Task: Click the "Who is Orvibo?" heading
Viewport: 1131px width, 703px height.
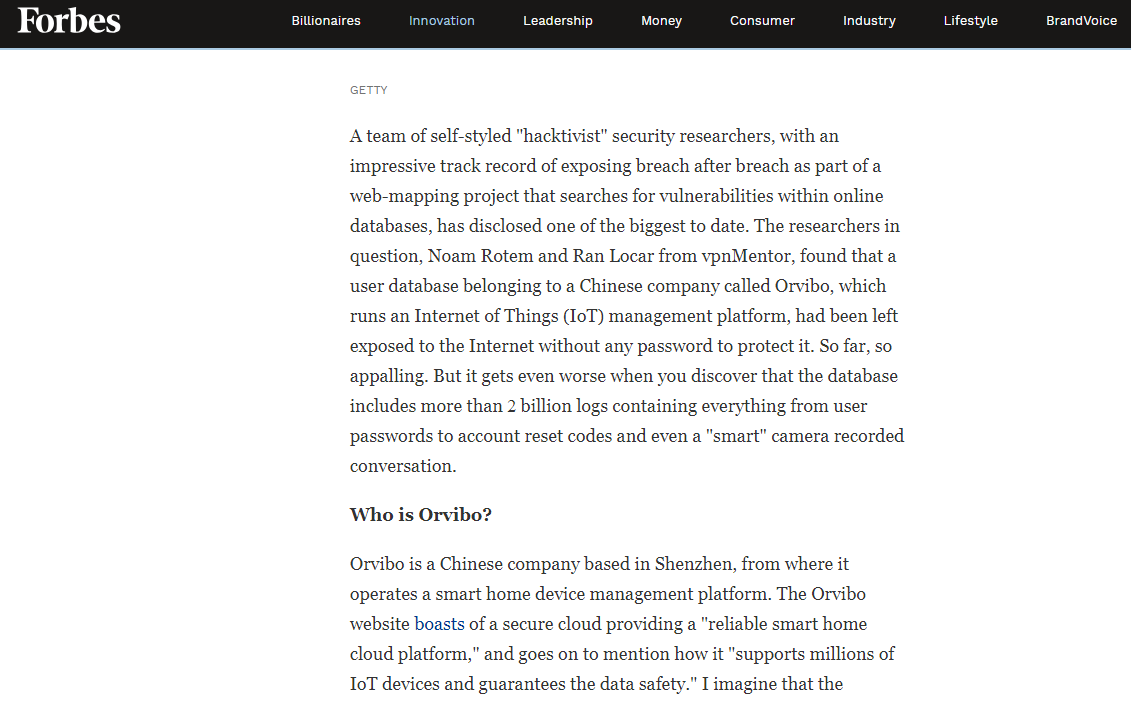Action: (421, 515)
